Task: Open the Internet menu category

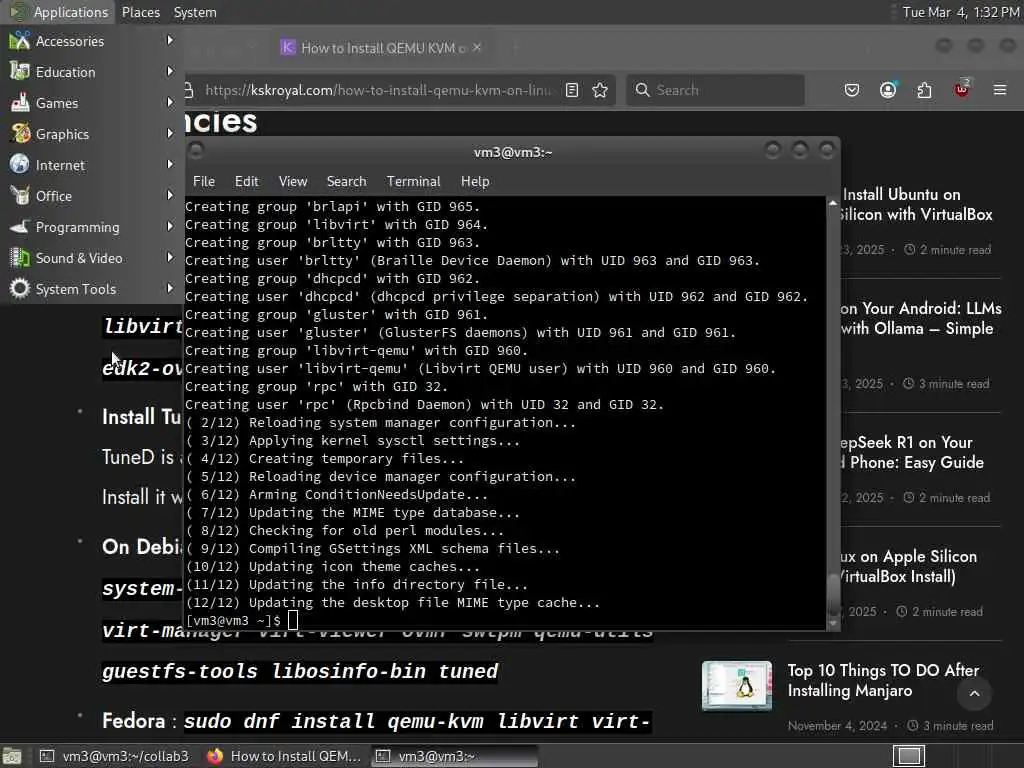Action: [91, 165]
